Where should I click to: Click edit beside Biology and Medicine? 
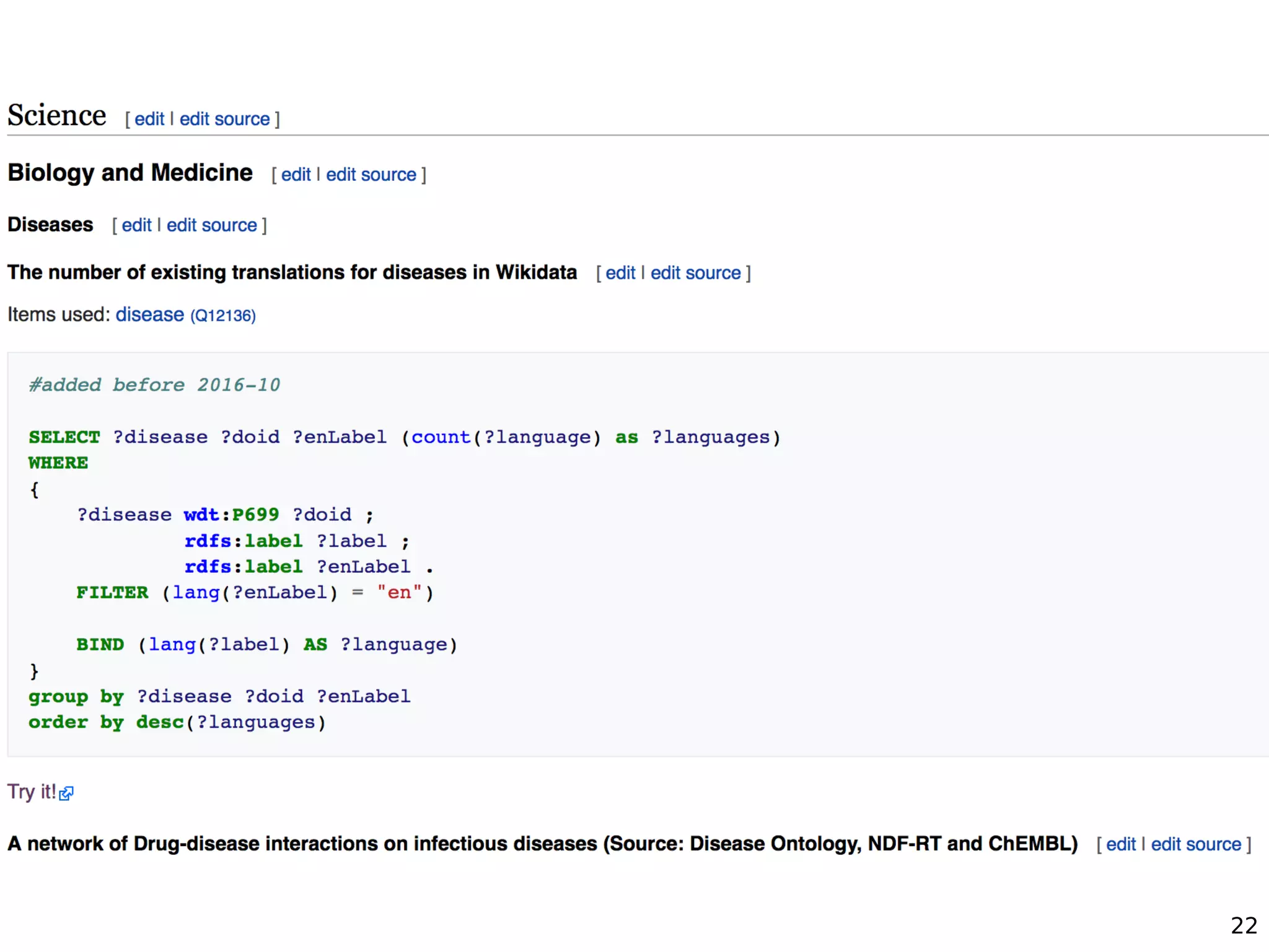pos(296,175)
